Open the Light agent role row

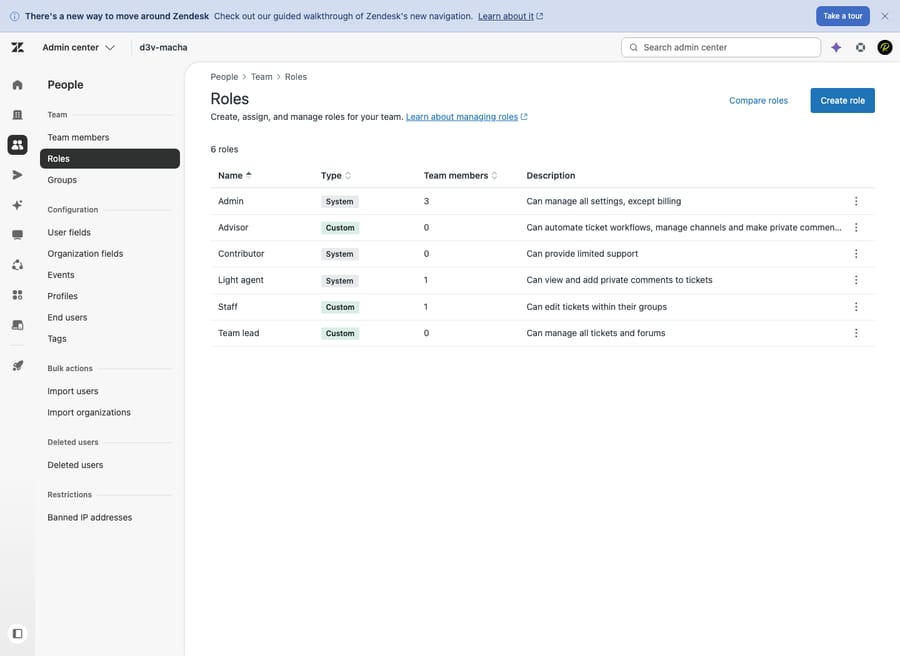542,280
